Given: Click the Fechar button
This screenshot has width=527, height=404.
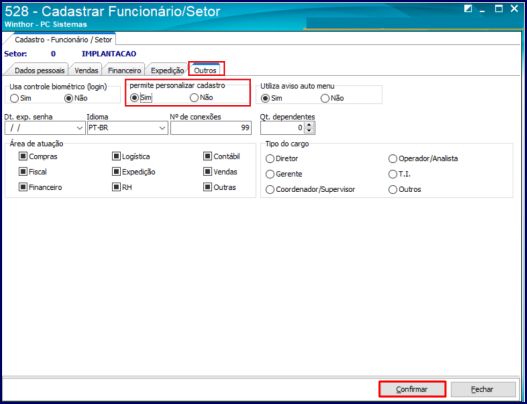Looking at the screenshot, I should tap(483, 389).
